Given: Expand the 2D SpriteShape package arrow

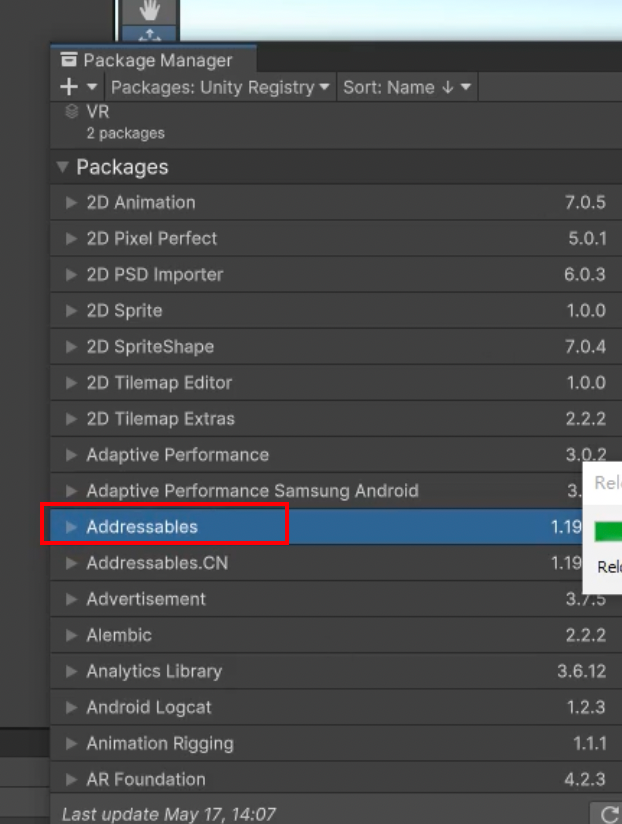Looking at the screenshot, I should 71,347.
